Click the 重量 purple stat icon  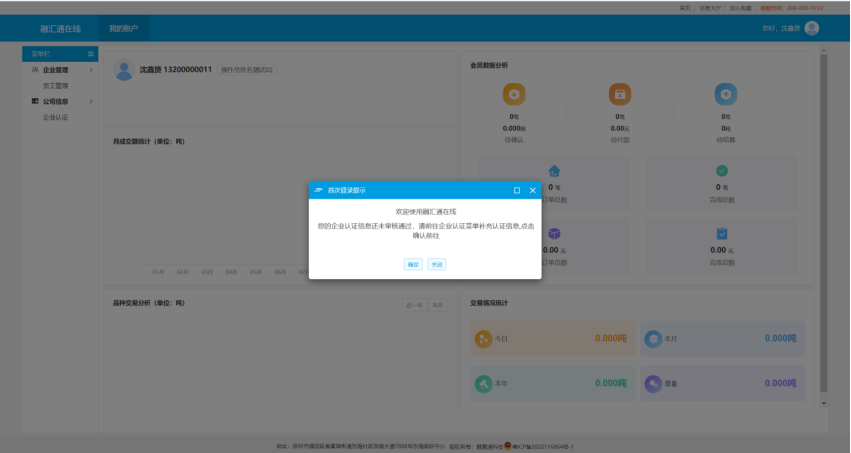pos(653,384)
